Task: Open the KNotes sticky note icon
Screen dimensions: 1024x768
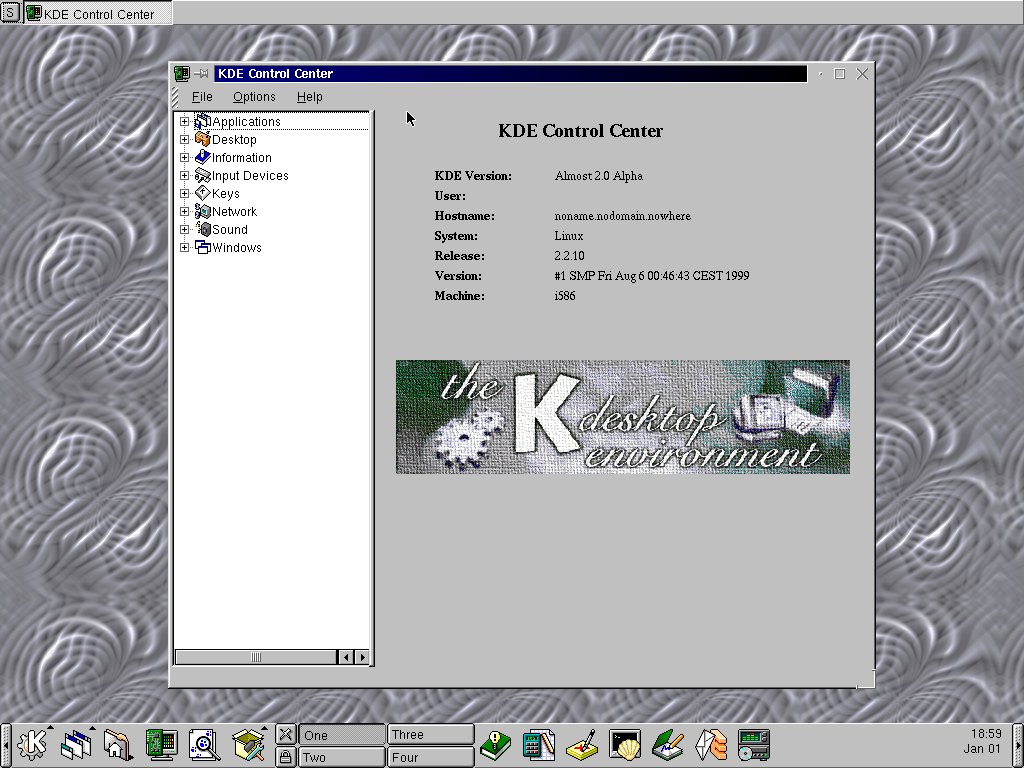Action: pos(582,745)
